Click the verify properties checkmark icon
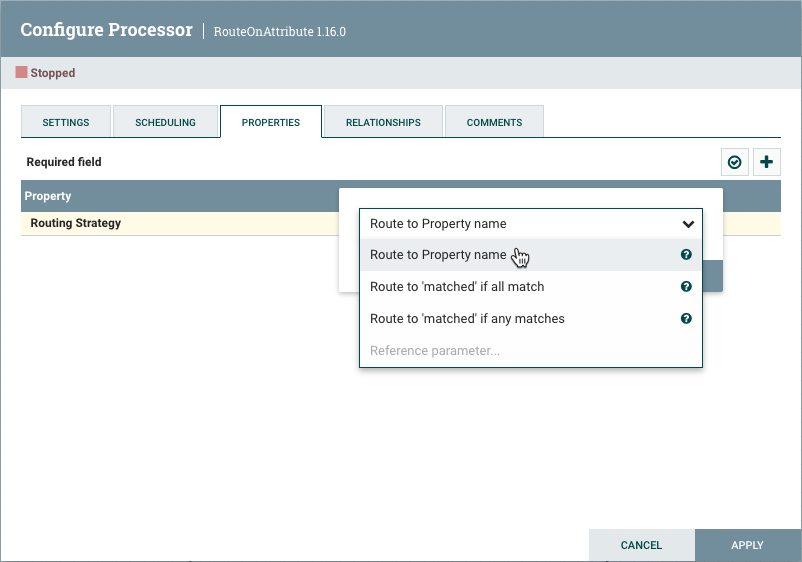The width and height of the screenshot is (802, 562). click(x=735, y=162)
